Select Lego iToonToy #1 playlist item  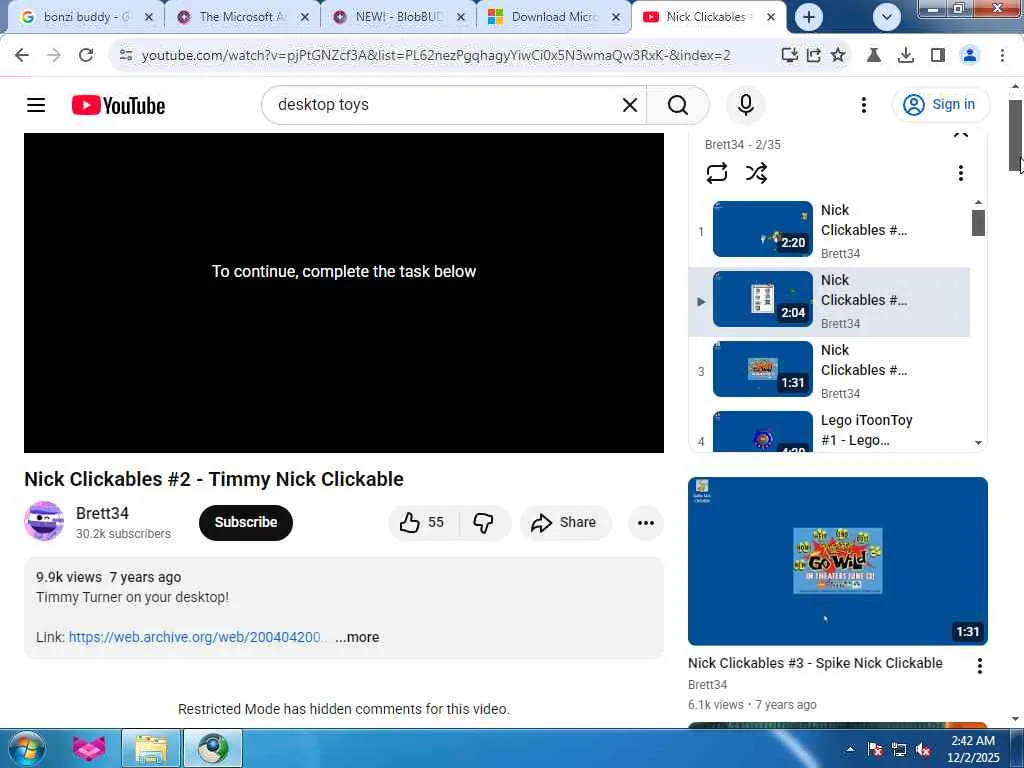829,430
